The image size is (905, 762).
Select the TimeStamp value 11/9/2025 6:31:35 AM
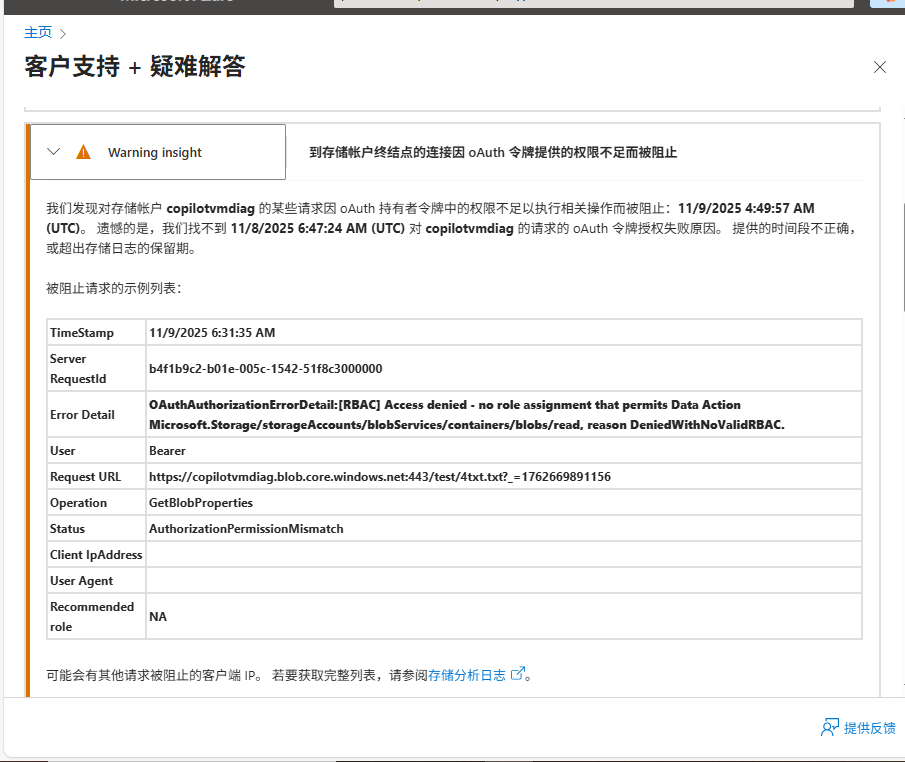click(212, 333)
